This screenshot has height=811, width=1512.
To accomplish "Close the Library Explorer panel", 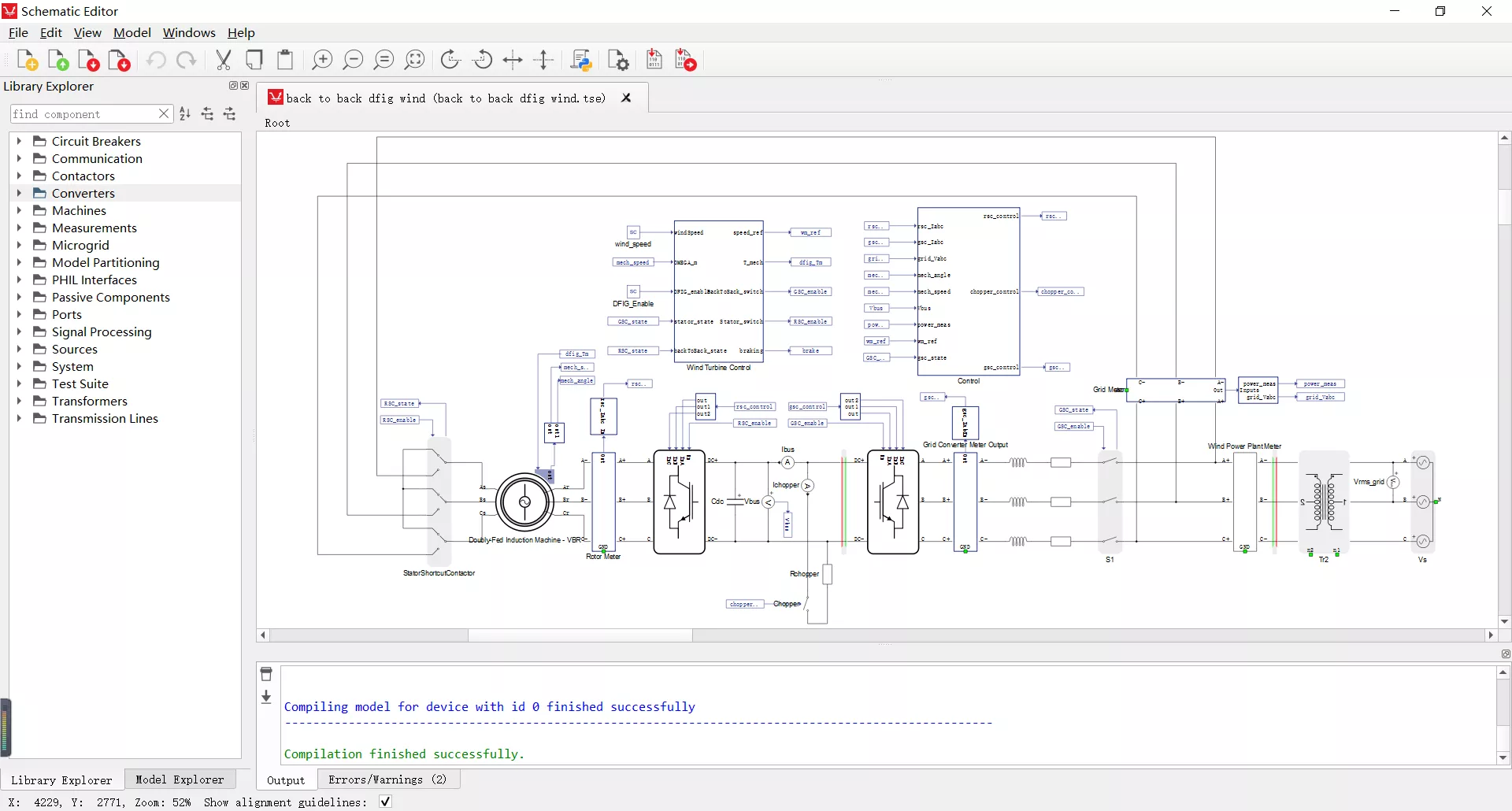I will click(x=245, y=86).
